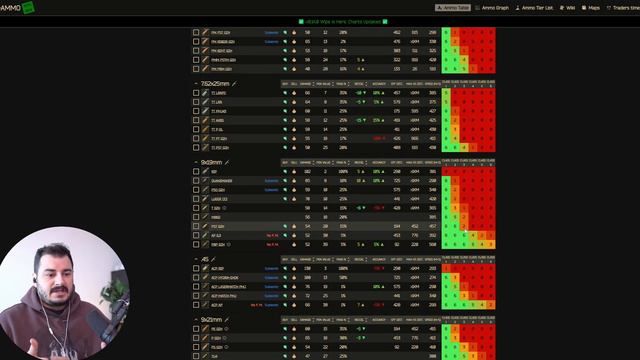Click the buy tag icon for ACP RIP

point(285,269)
